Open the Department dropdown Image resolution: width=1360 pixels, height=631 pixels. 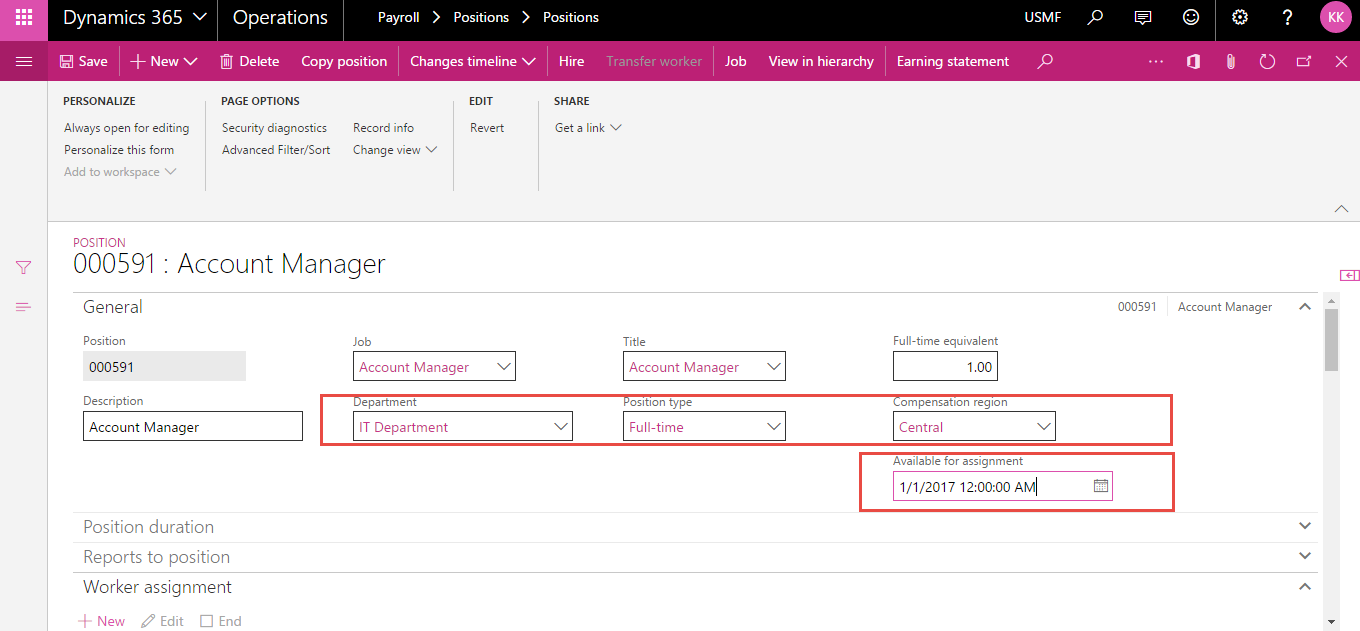(x=560, y=425)
